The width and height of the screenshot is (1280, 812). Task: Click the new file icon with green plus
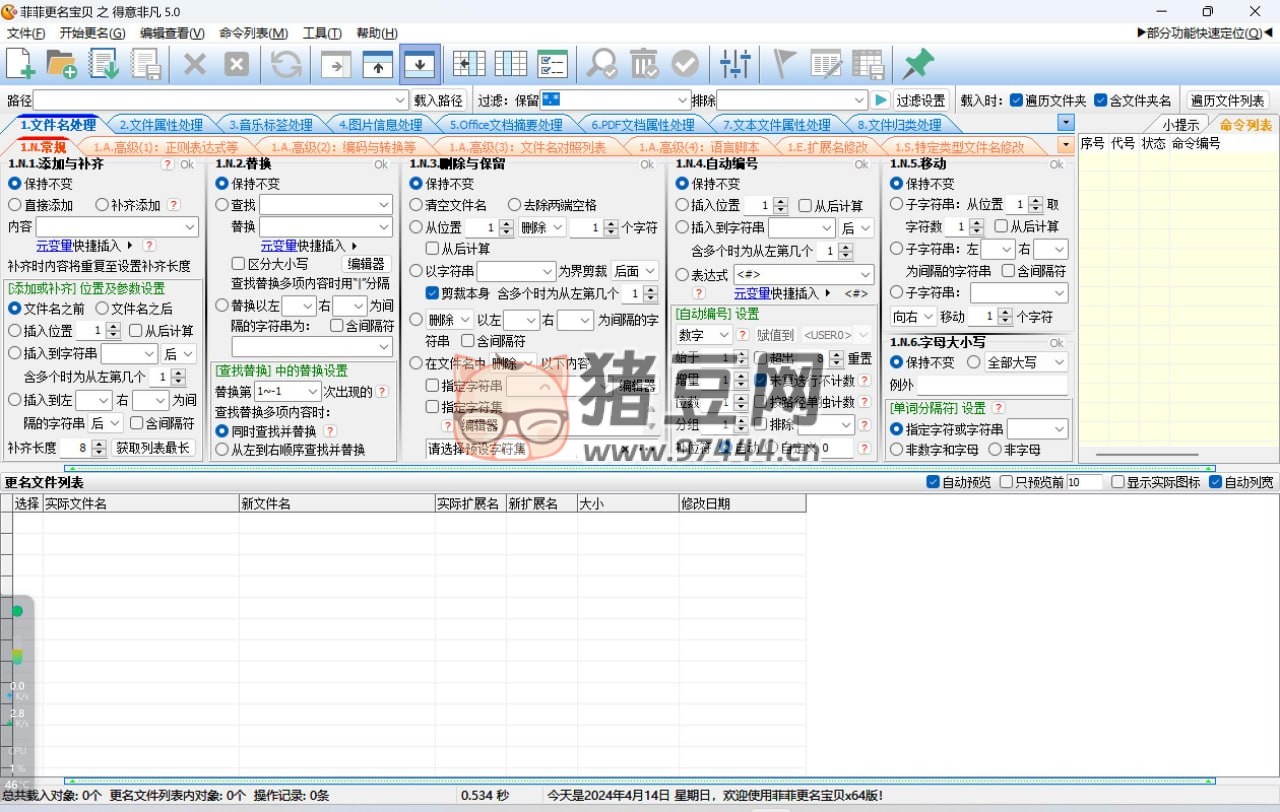pyautogui.click(x=21, y=64)
